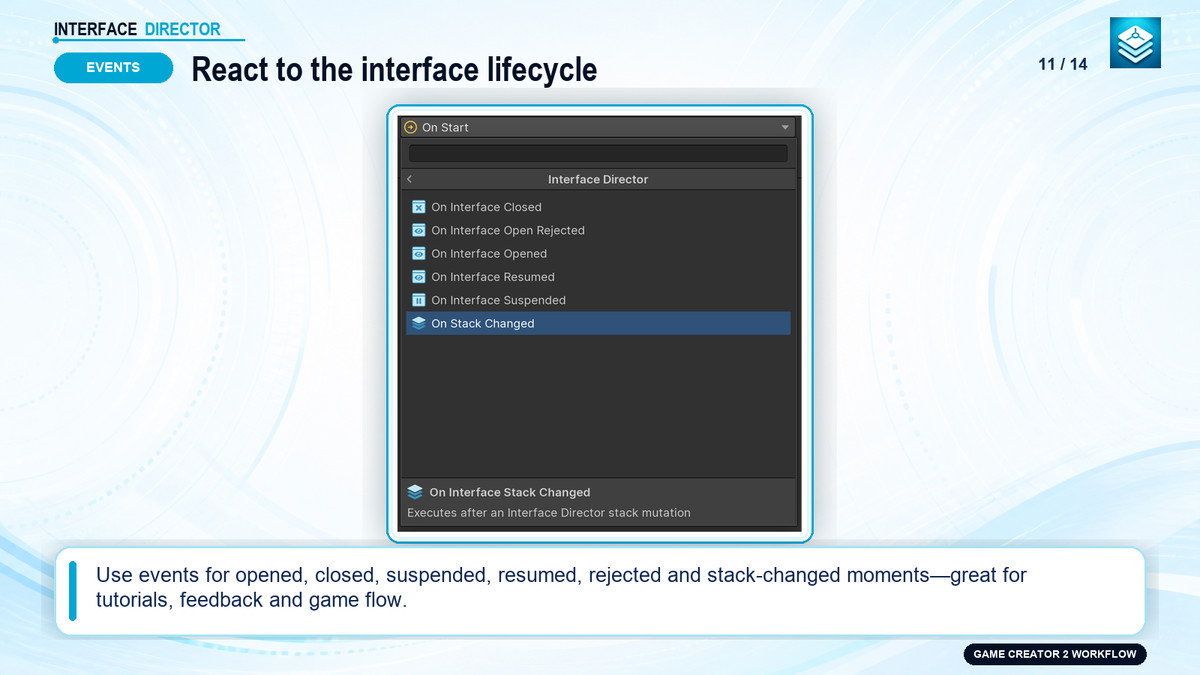Click the INTERFACE DIRECTOR heading text

point(137,29)
